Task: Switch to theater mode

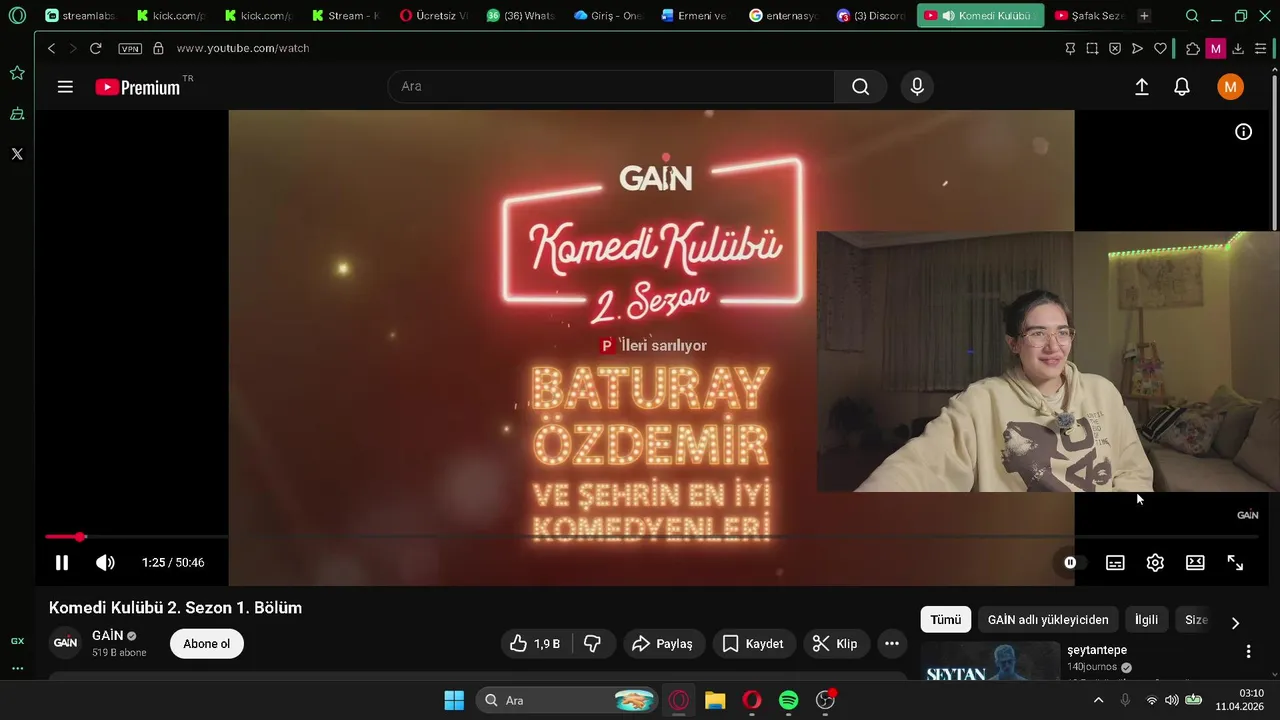Action: click(x=1195, y=563)
